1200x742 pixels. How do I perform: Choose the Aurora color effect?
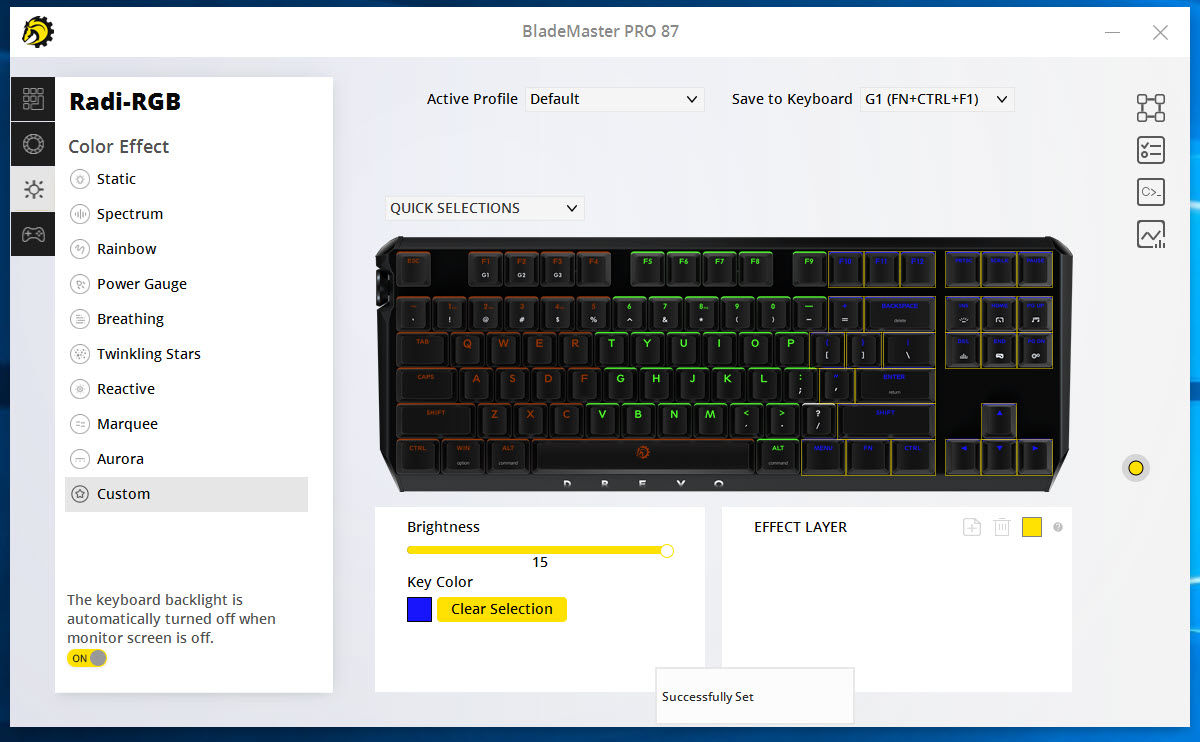coord(186,459)
